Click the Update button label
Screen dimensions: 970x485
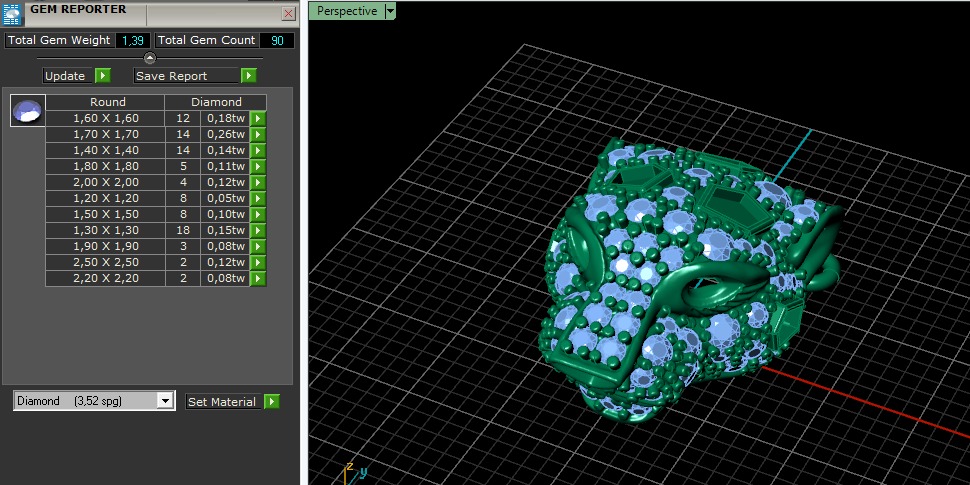pos(65,76)
